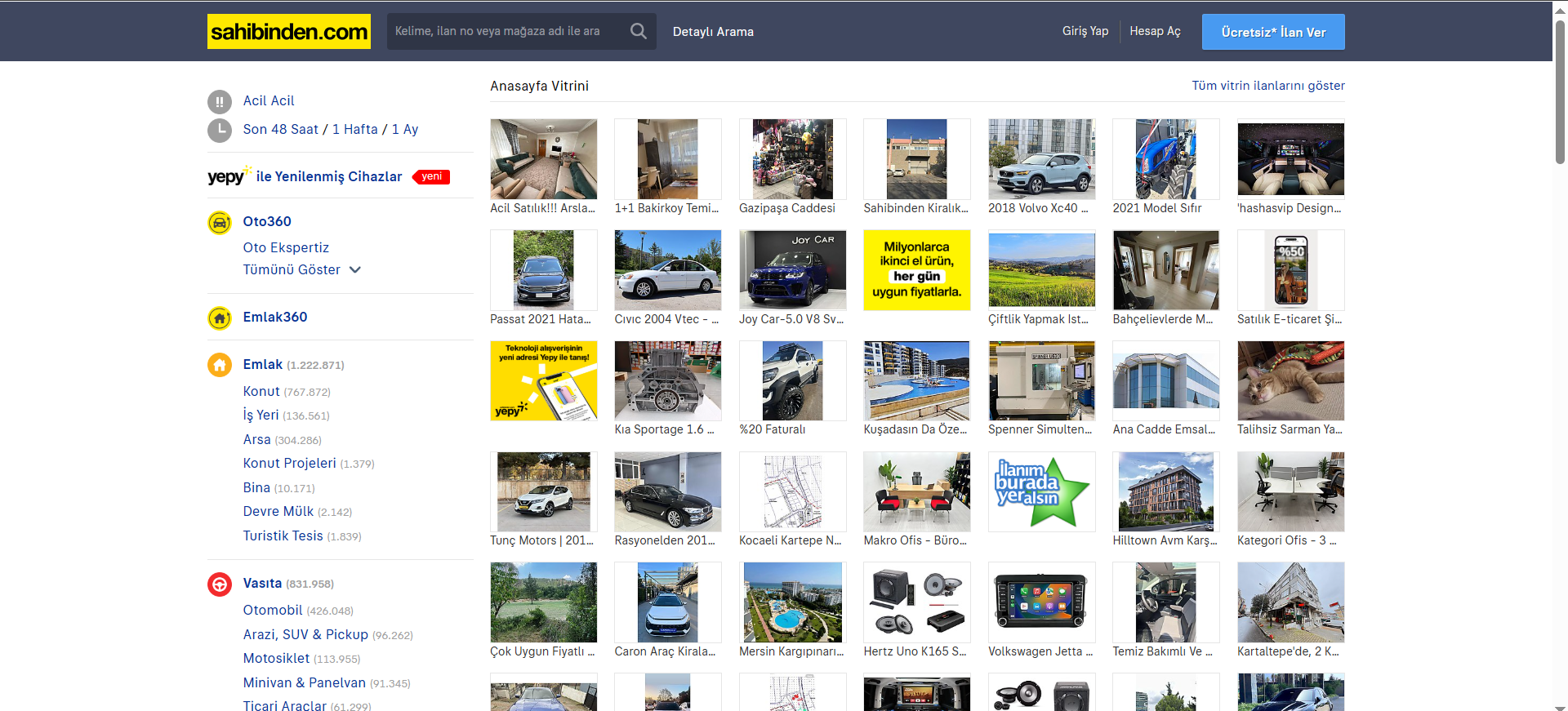View Mersin Kargıpınarı resort listing
The height and width of the screenshot is (711, 1568).
point(793,602)
